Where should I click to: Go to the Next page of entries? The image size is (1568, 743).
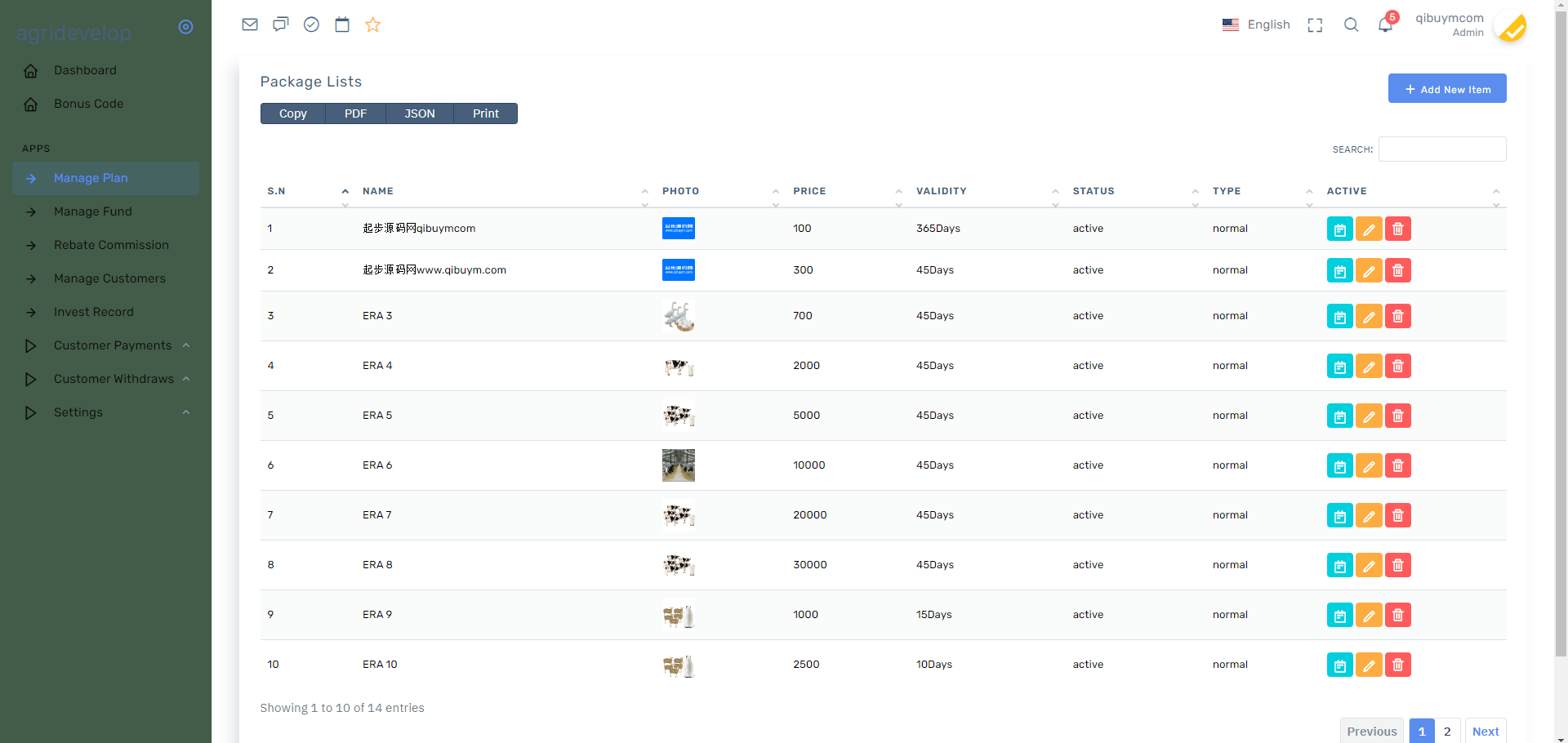(x=1486, y=732)
